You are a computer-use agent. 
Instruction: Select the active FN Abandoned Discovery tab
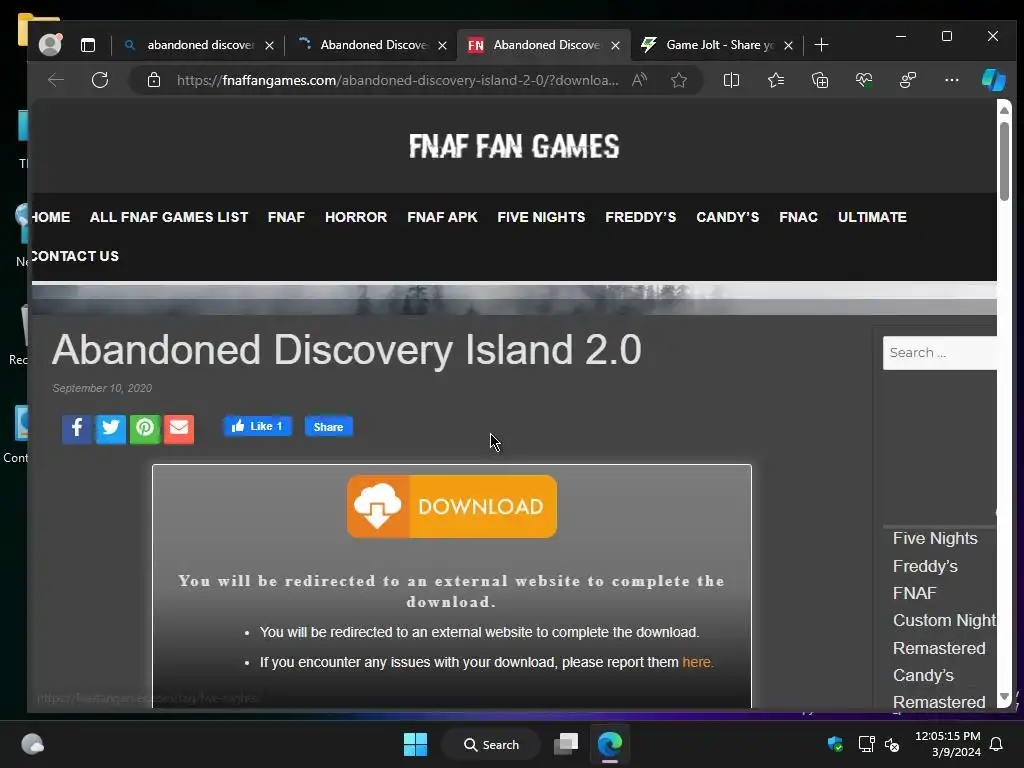click(545, 44)
